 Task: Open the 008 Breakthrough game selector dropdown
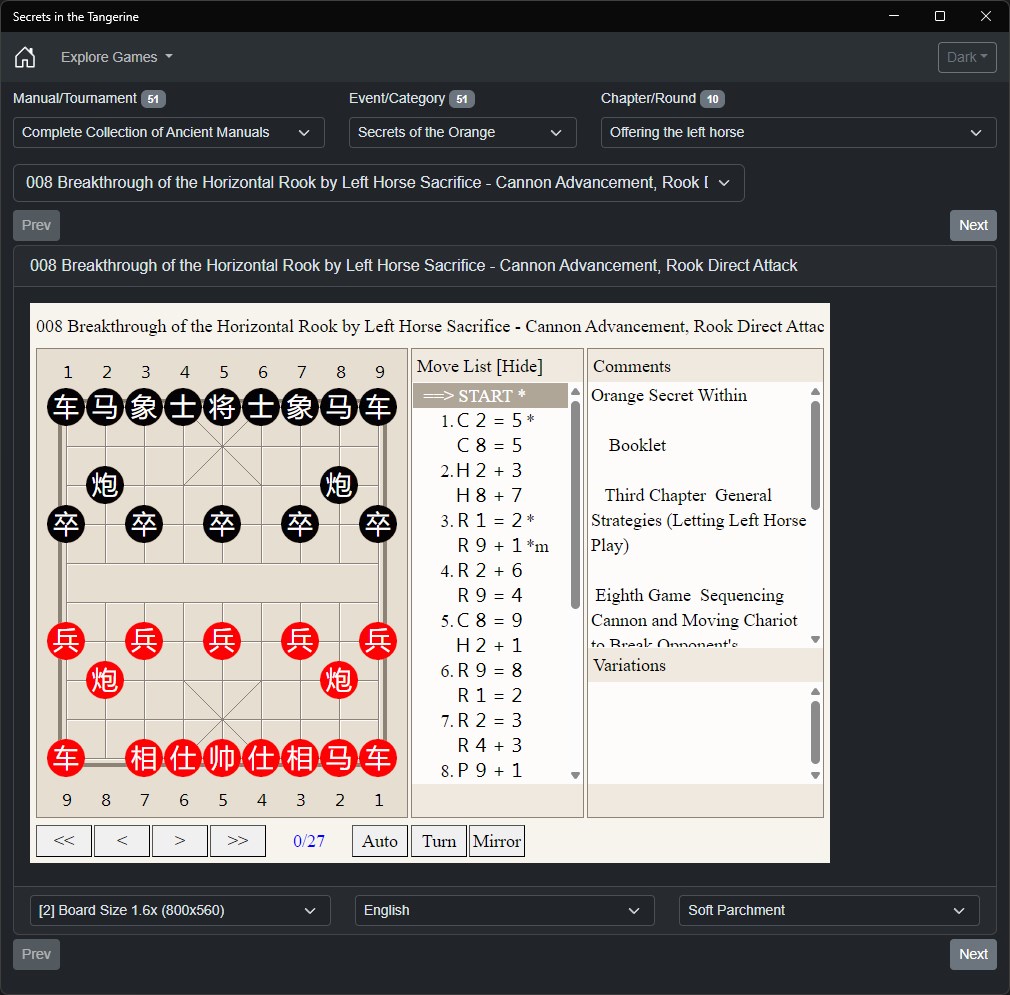pyautogui.click(x=379, y=183)
